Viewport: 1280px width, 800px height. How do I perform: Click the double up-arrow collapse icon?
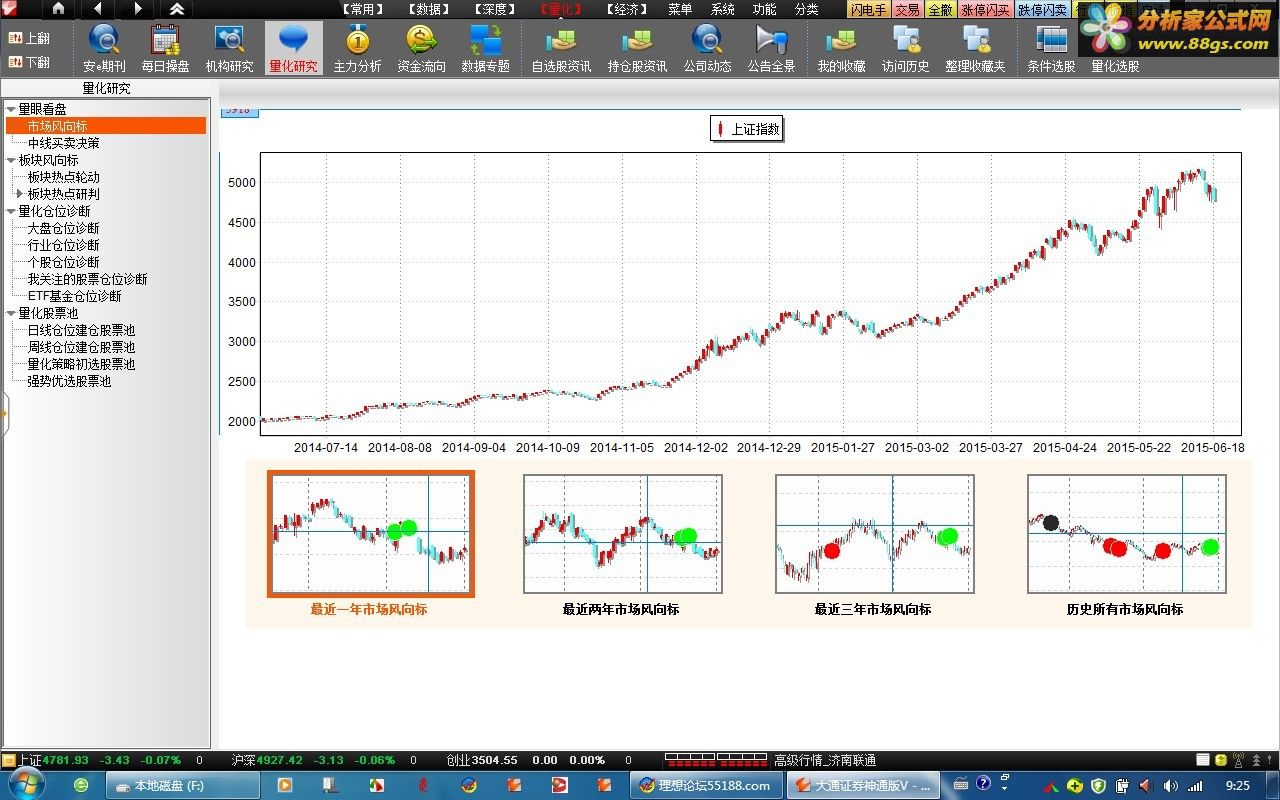(x=177, y=9)
